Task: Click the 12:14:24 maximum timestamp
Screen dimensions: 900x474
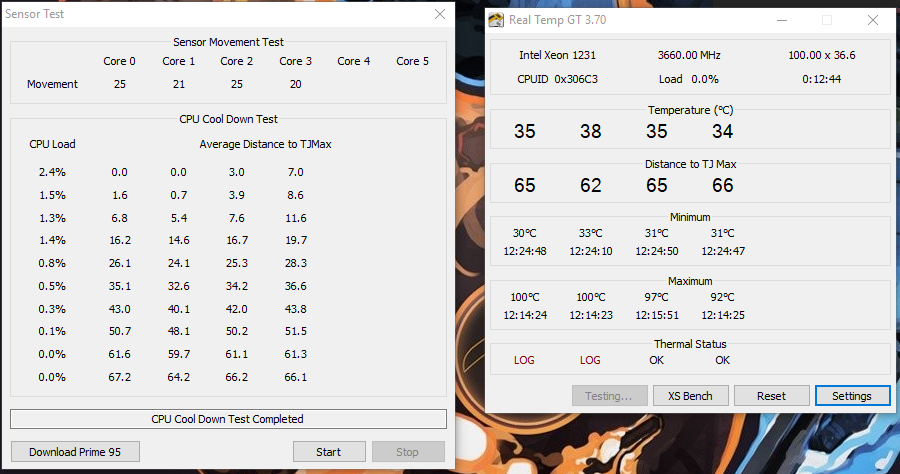Action: (525, 315)
